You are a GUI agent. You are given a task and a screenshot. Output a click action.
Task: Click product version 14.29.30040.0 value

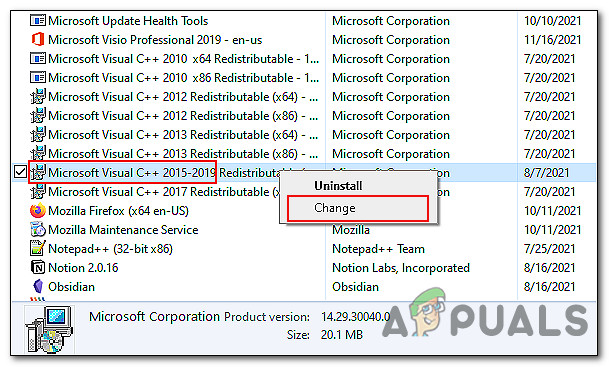coord(355,317)
